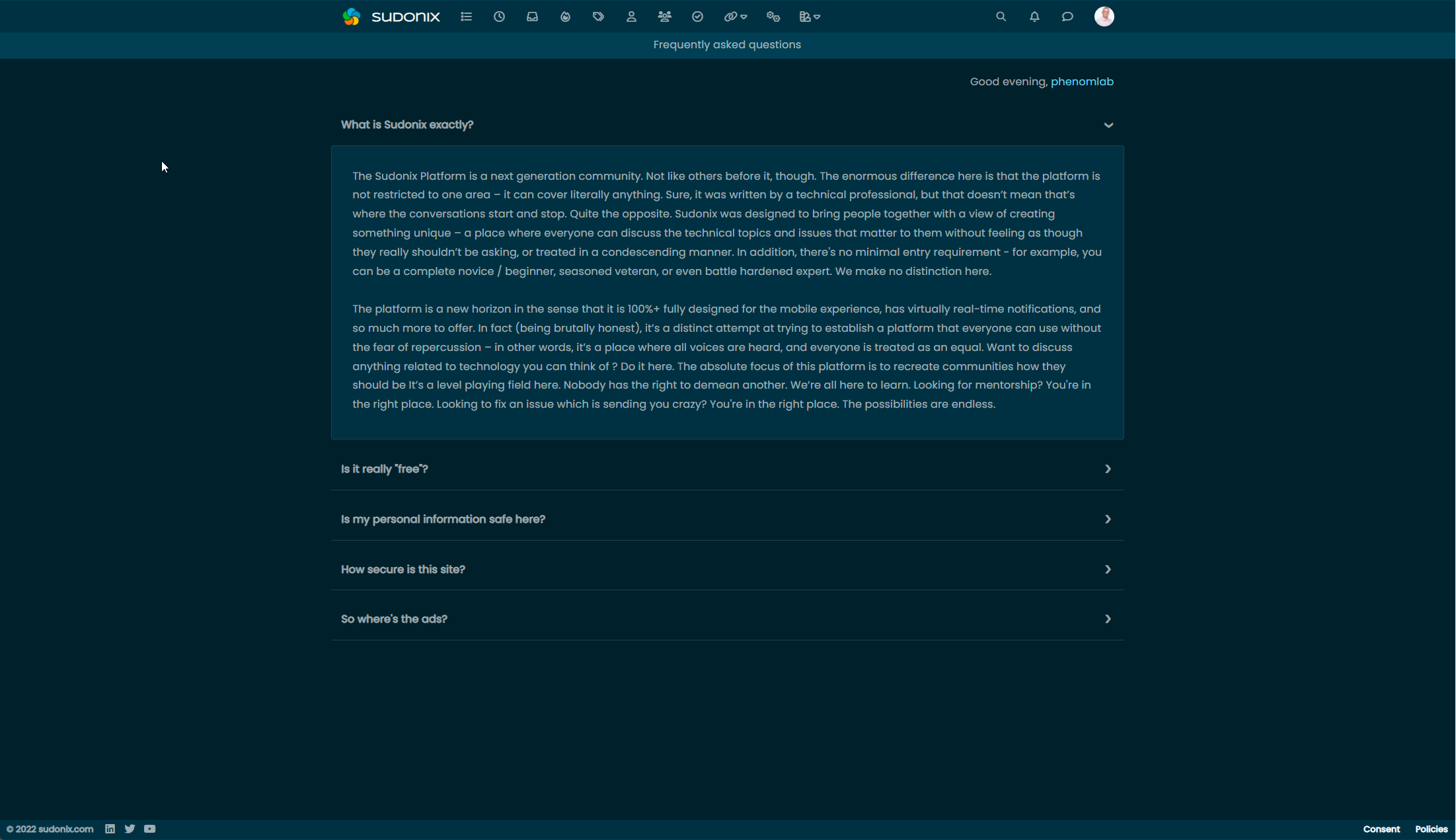This screenshot has width=1456, height=840.
Task: Click the search magnifier icon
Action: coord(1001,17)
